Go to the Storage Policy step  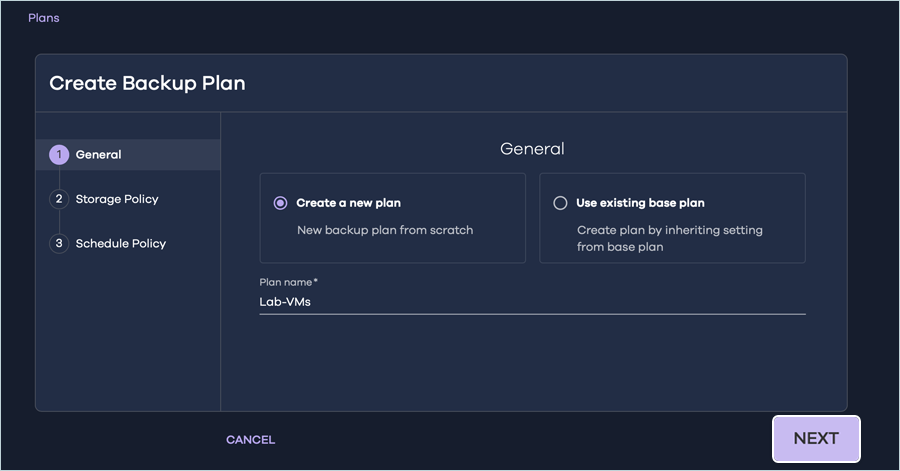pos(117,199)
